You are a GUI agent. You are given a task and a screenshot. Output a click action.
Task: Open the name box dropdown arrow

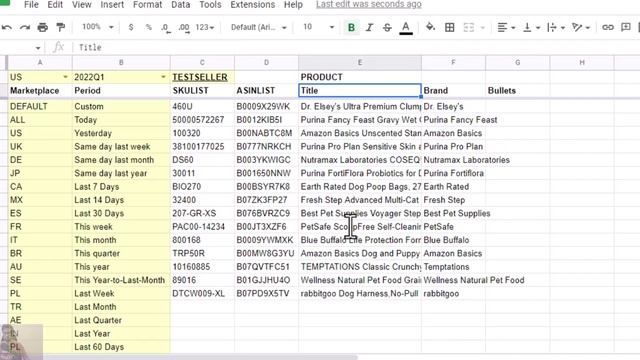tap(38, 48)
